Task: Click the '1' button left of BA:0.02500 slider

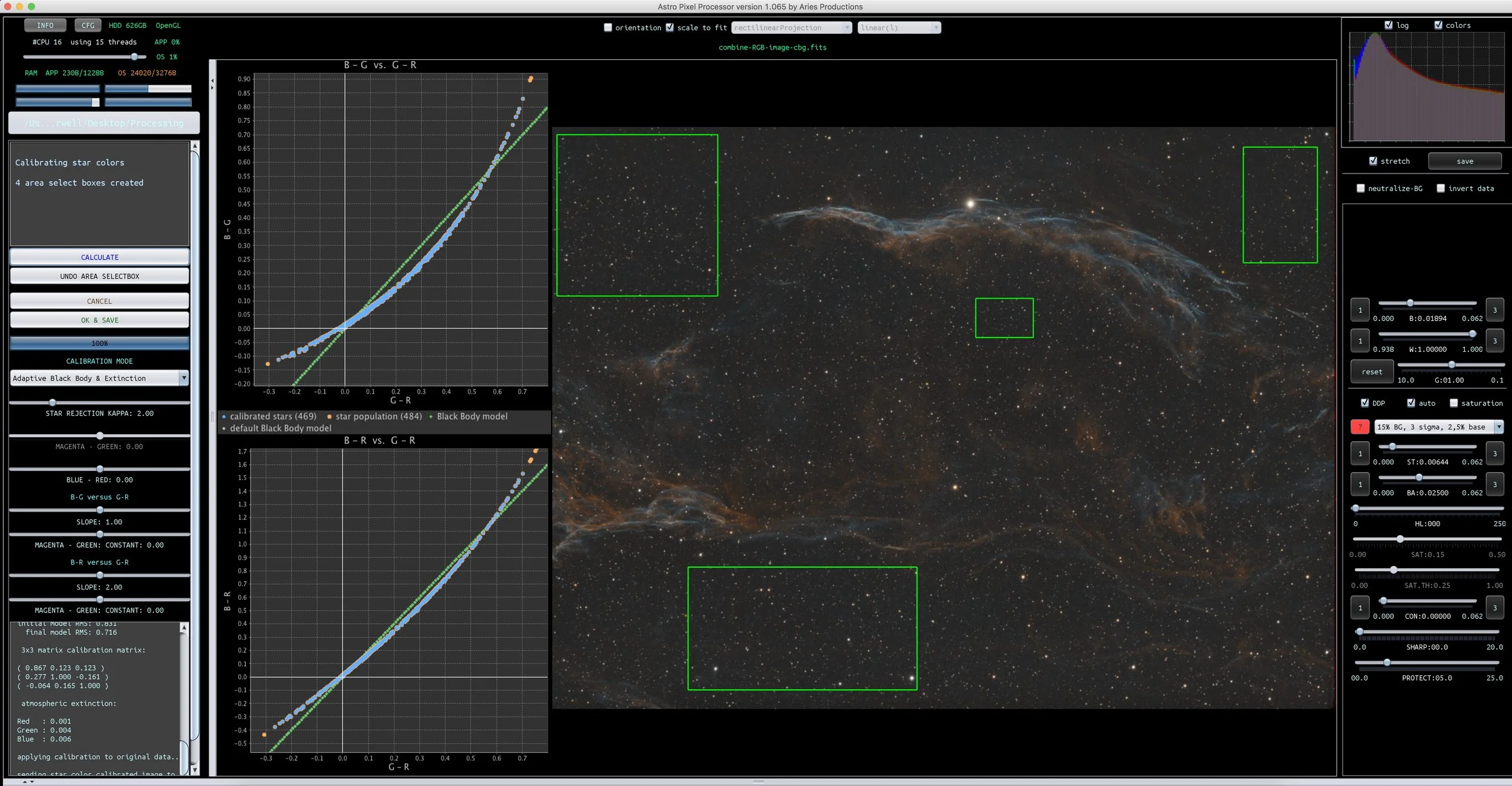Action: point(1360,484)
